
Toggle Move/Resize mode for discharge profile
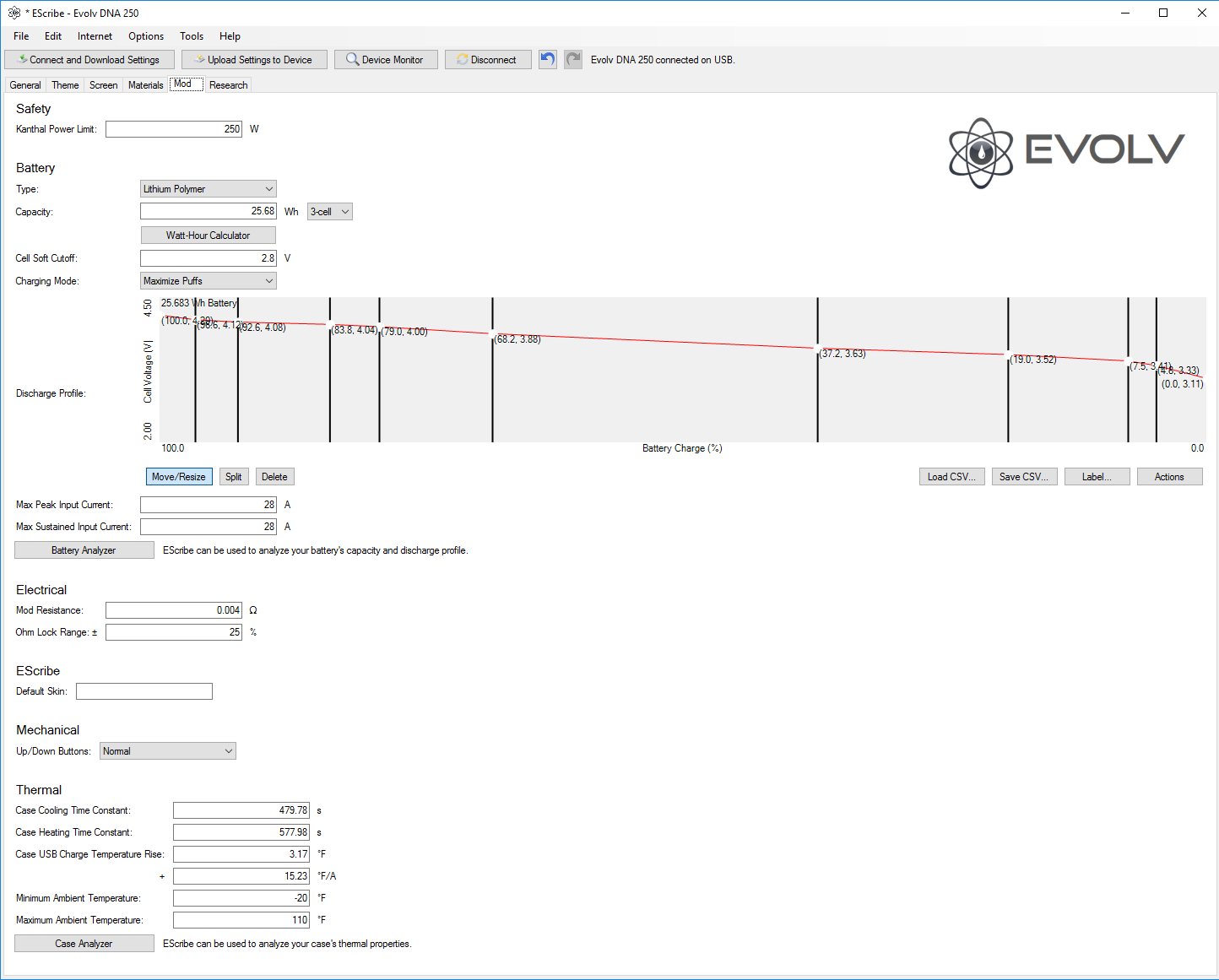[179, 477]
